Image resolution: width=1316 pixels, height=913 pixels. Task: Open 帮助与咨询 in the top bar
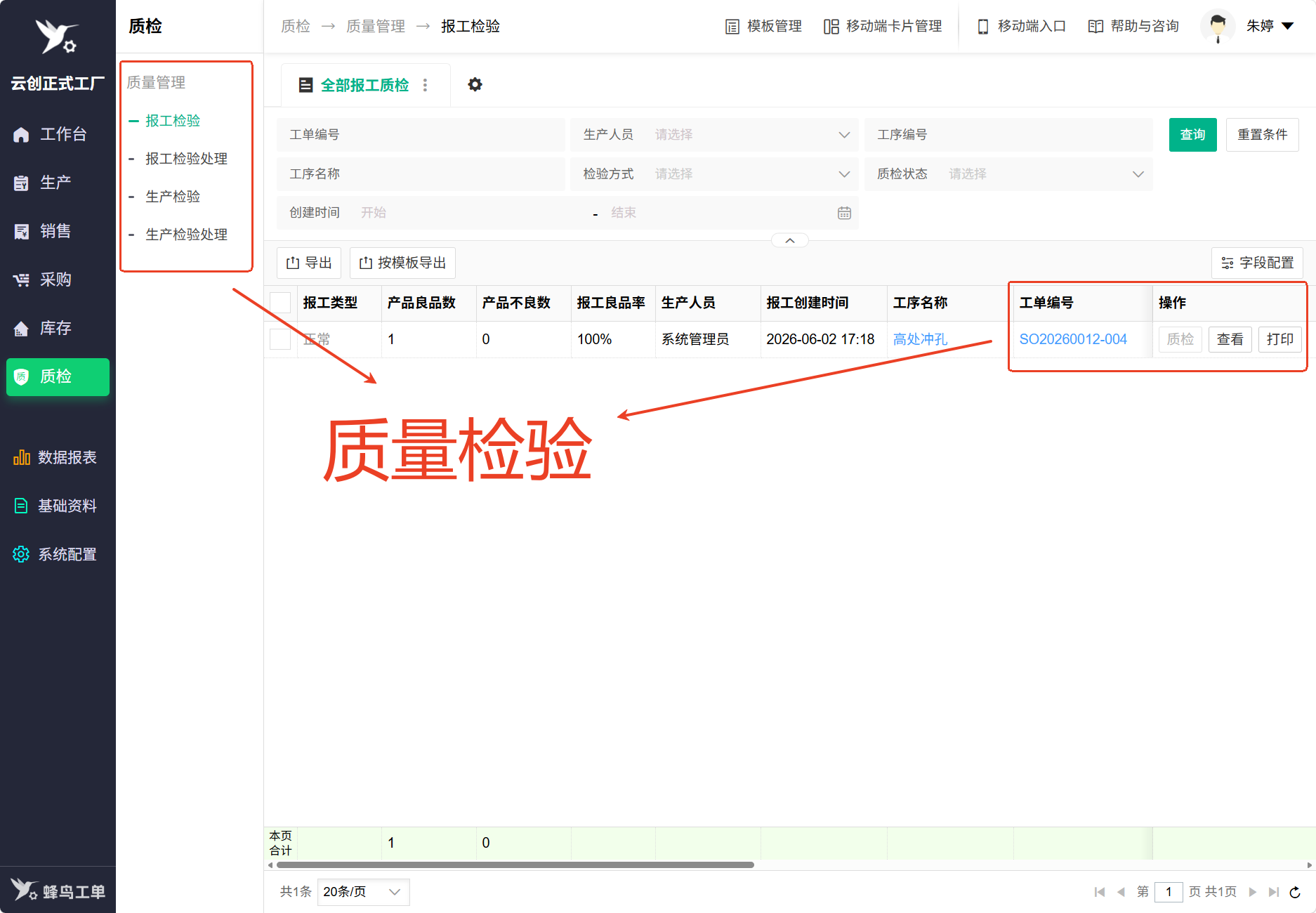coord(1133,27)
